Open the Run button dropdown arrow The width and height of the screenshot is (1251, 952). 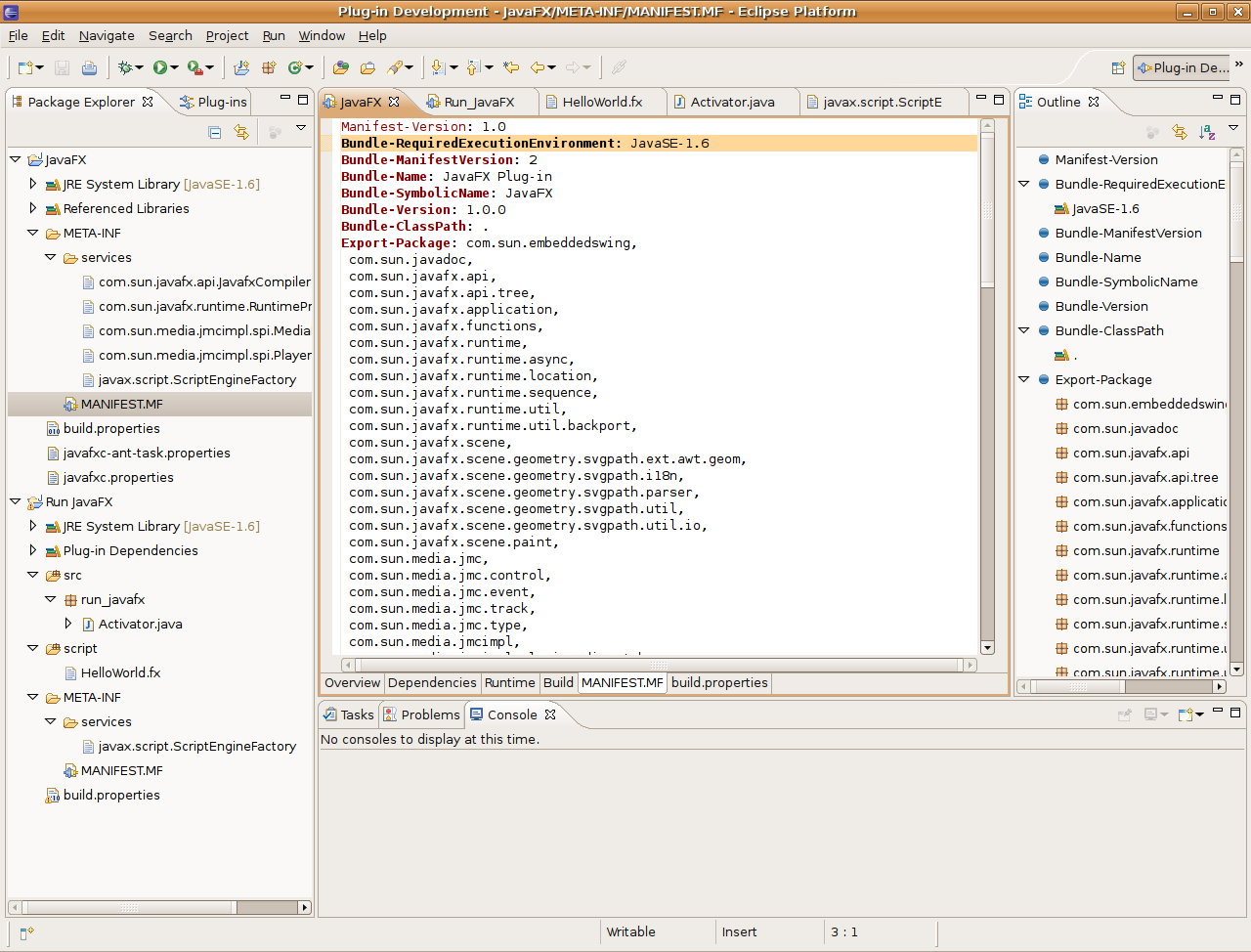pyautogui.click(x=174, y=67)
